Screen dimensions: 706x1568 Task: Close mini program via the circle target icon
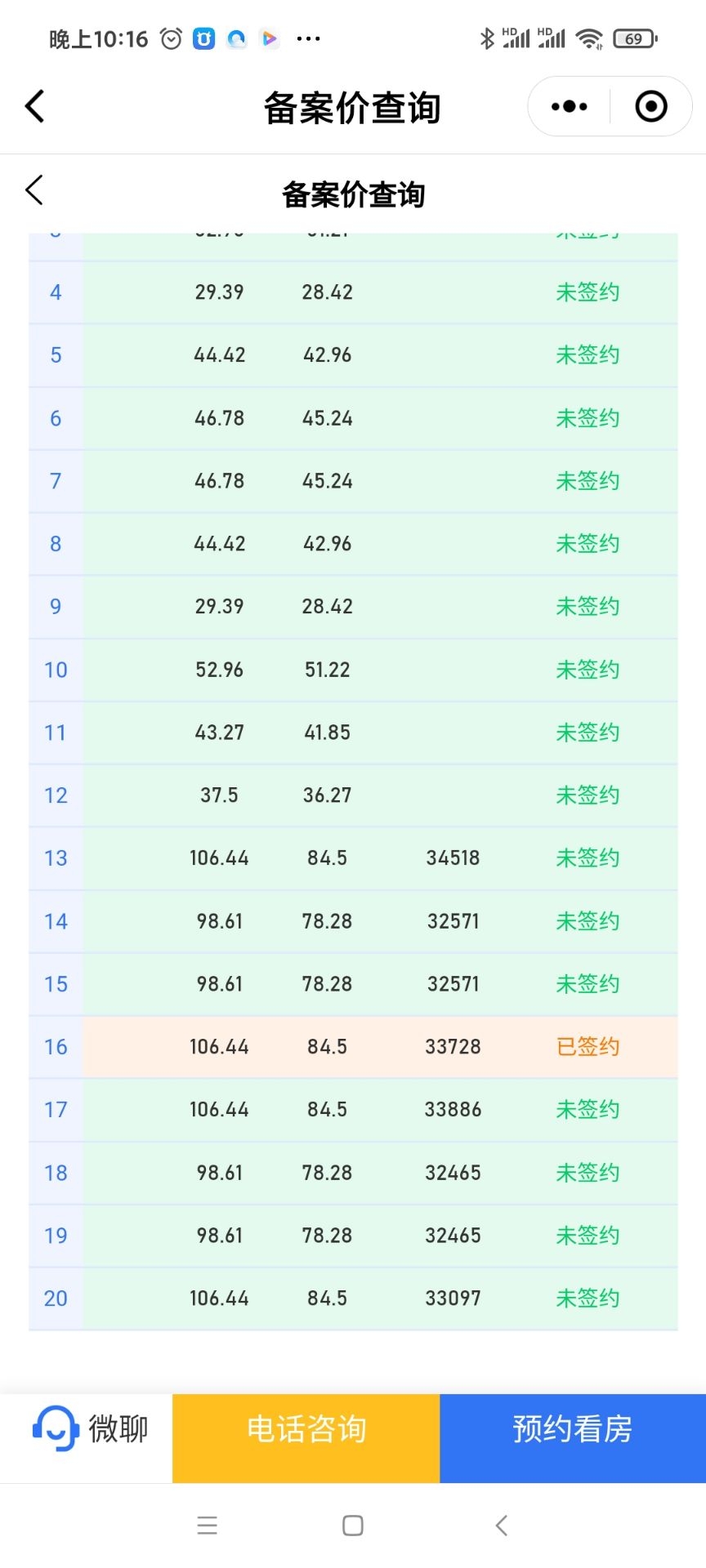[x=651, y=107]
